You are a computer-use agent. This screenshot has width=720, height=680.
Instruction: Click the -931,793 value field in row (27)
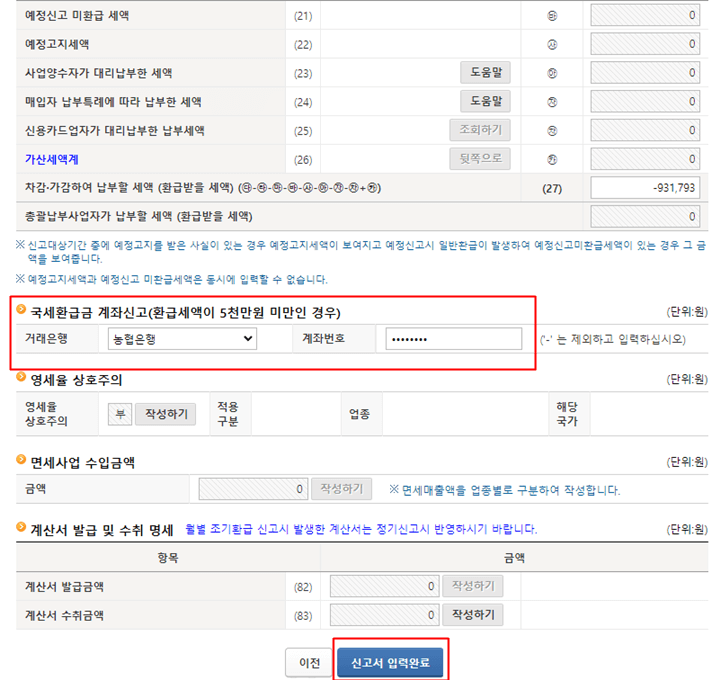point(645,188)
